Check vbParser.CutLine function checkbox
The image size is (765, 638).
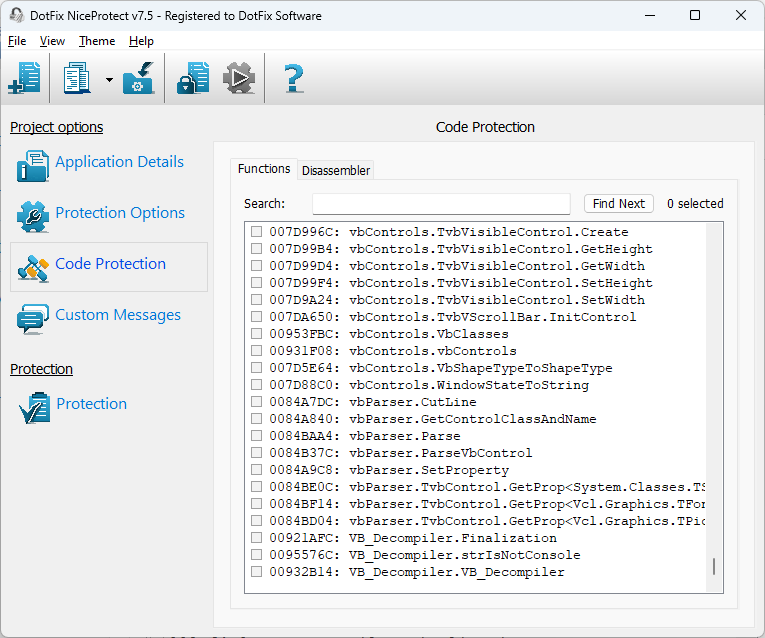(256, 401)
